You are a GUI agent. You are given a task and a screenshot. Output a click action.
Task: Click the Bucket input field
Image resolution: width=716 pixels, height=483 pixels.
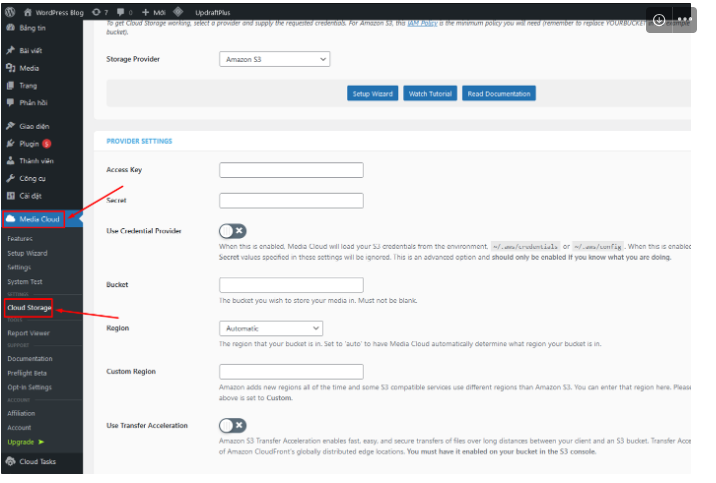click(x=291, y=285)
